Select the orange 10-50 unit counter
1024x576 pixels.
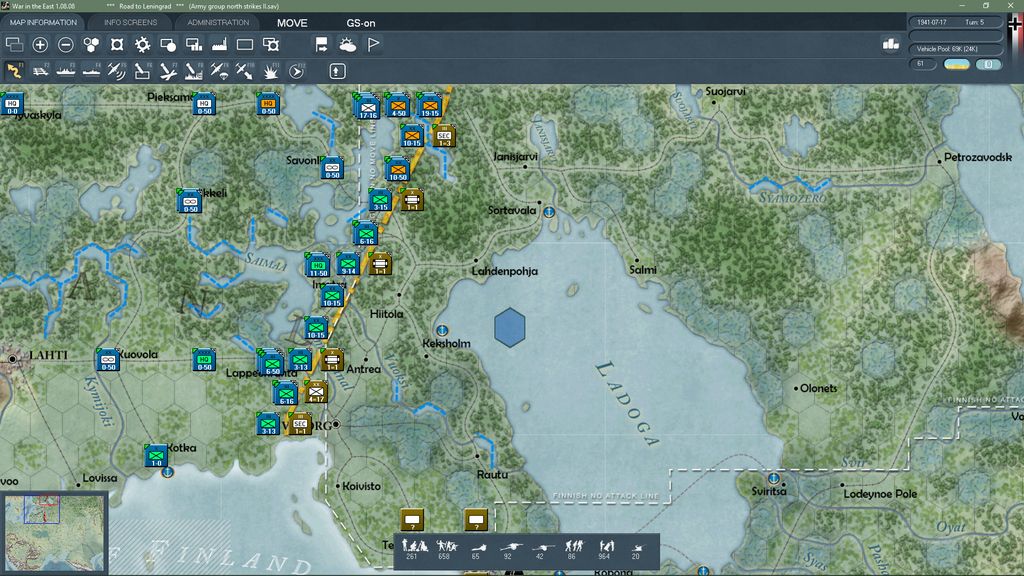click(397, 169)
